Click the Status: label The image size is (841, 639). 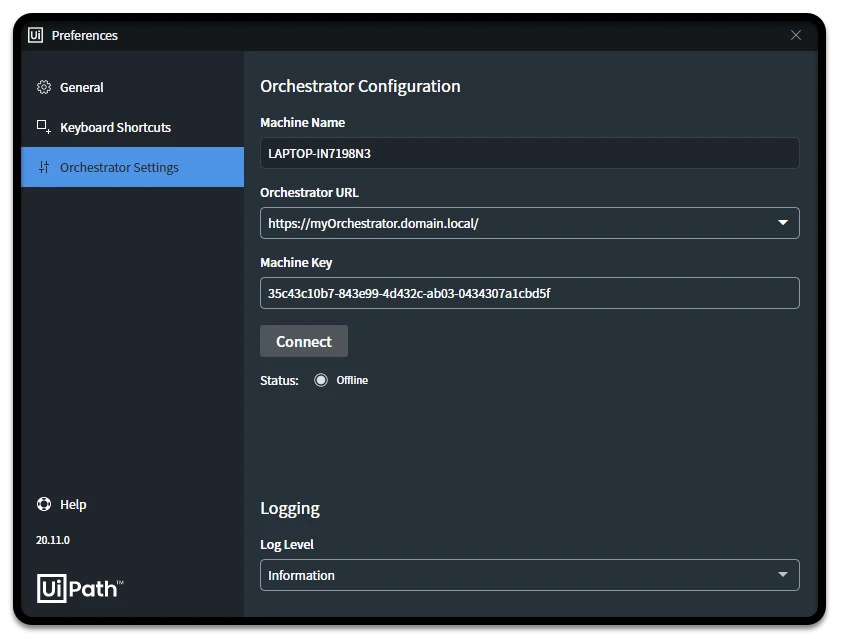tap(279, 380)
